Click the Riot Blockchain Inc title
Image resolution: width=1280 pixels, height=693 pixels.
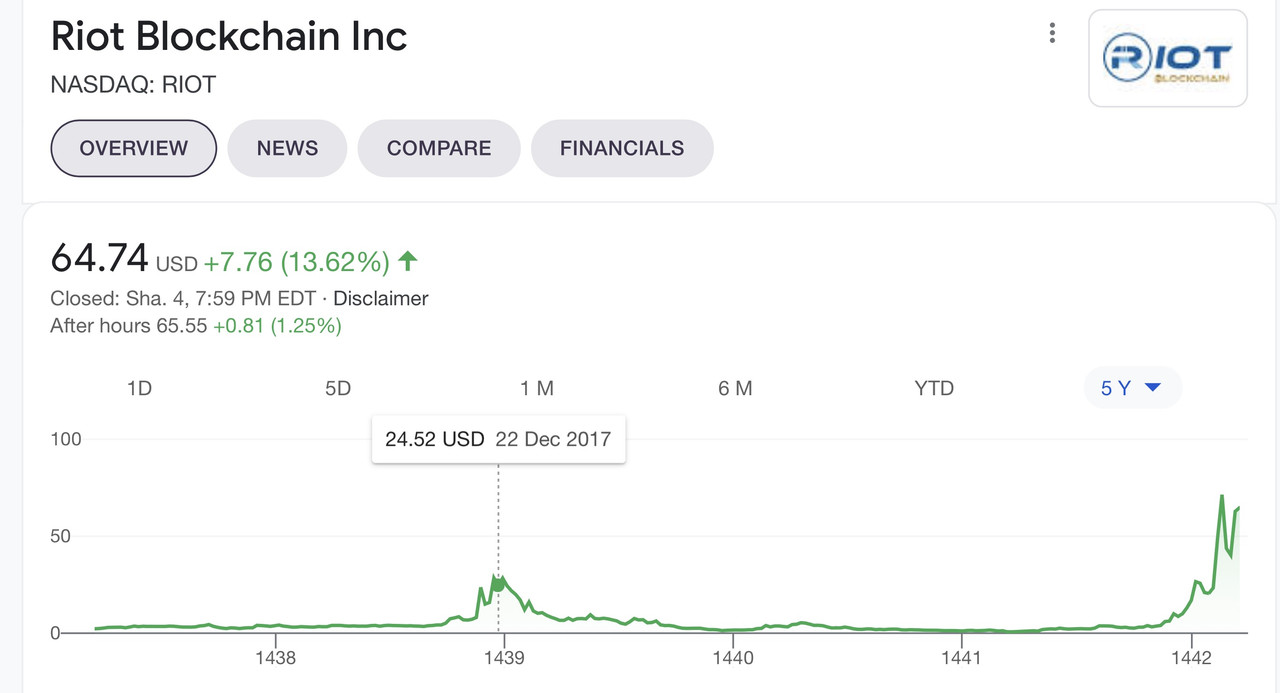coord(229,37)
